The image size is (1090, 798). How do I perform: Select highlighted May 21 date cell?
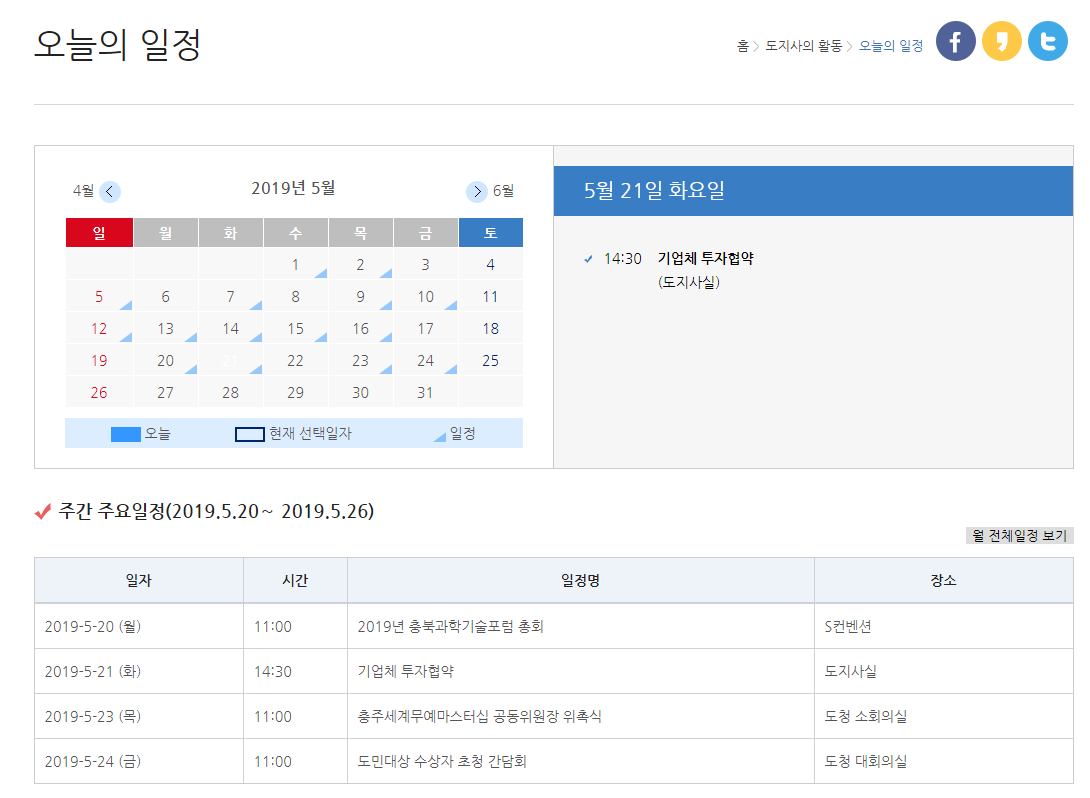coord(230,361)
